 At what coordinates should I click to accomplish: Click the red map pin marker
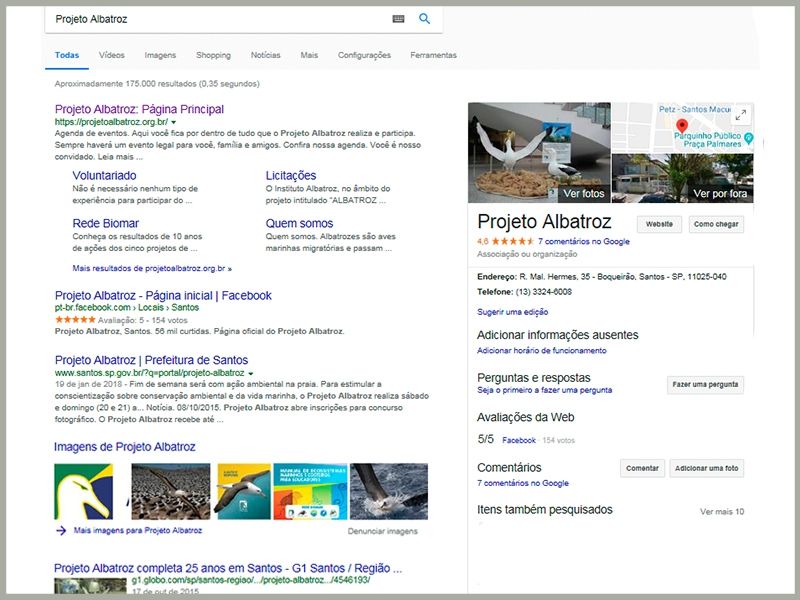[681, 125]
